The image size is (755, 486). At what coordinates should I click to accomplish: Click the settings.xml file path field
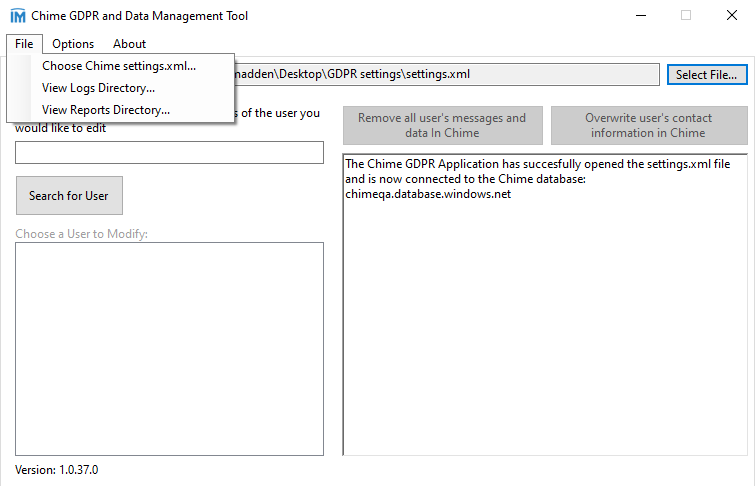coord(445,74)
